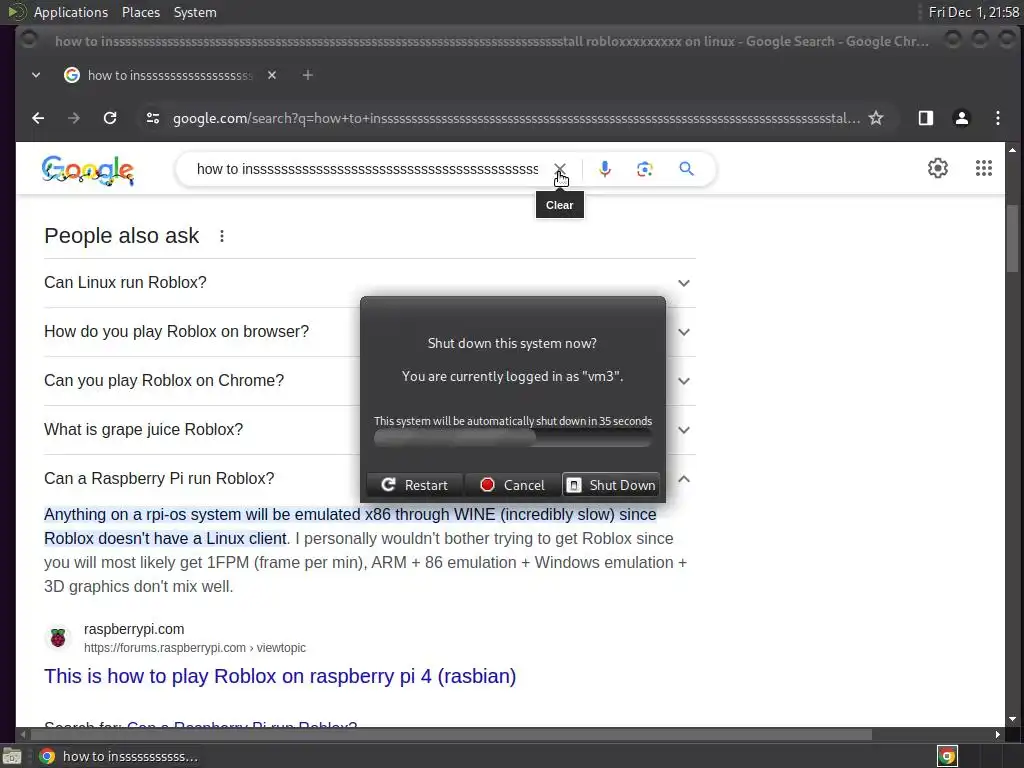
Task: Click highlighted 'Anything on a rpi-os system' answer
Action: (350, 526)
